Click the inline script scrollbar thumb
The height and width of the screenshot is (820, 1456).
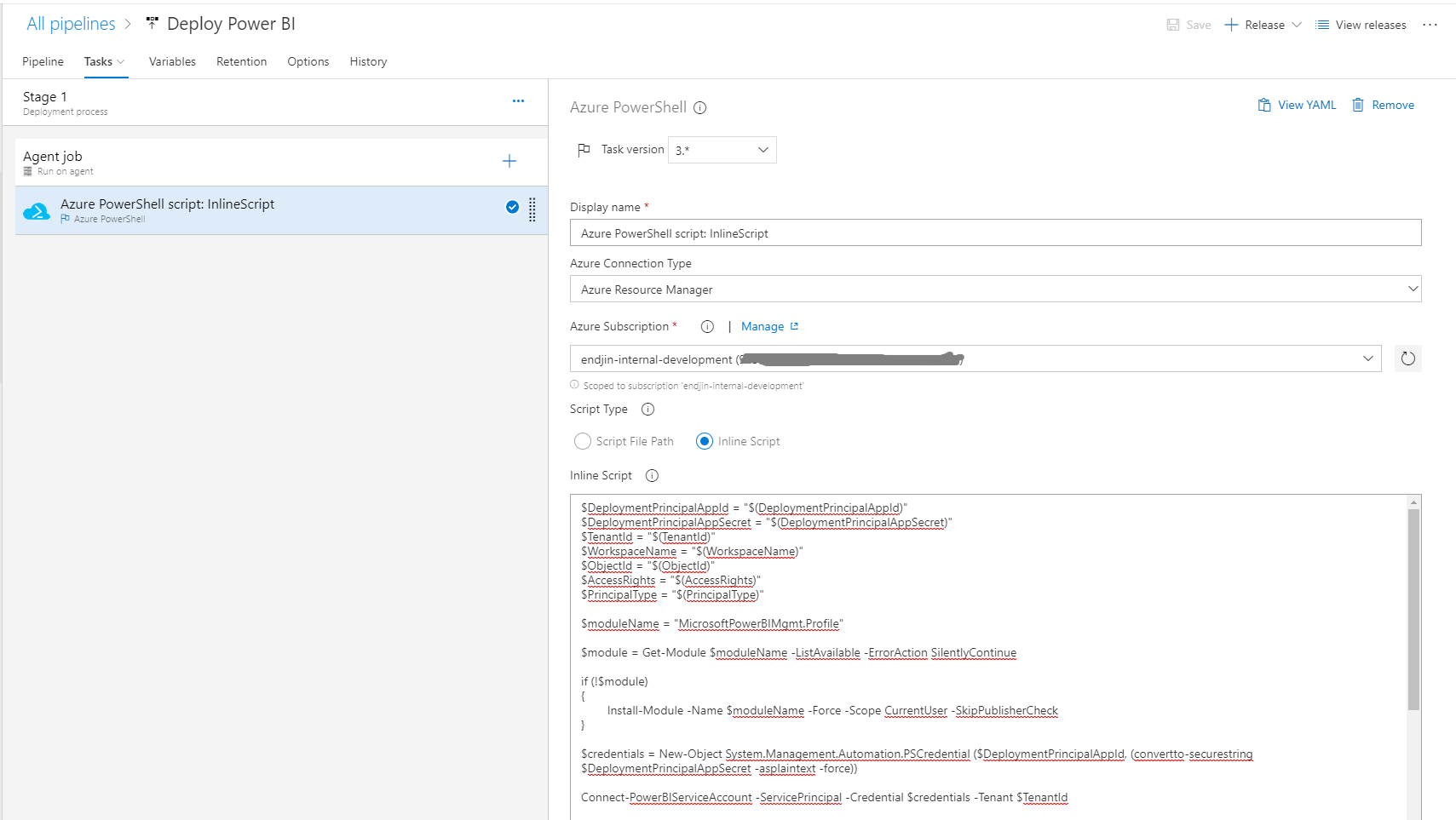click(x=1413, y=609)
